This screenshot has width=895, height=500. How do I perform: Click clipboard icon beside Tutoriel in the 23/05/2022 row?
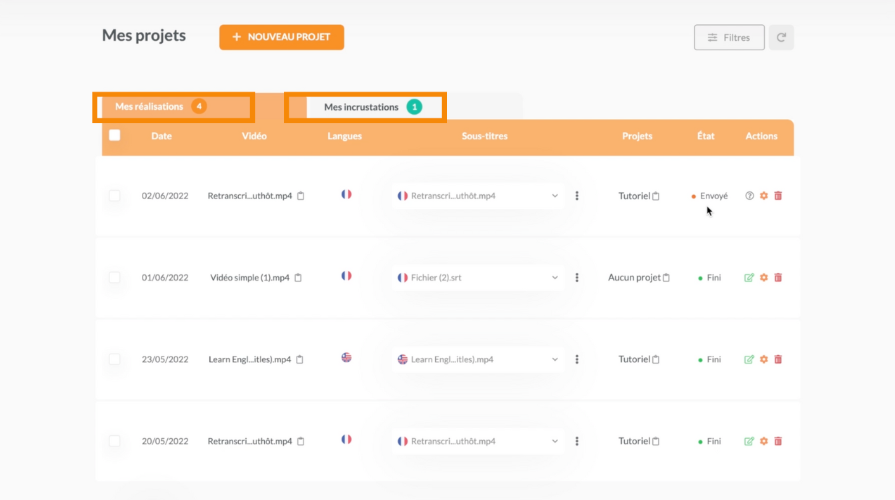656,359
